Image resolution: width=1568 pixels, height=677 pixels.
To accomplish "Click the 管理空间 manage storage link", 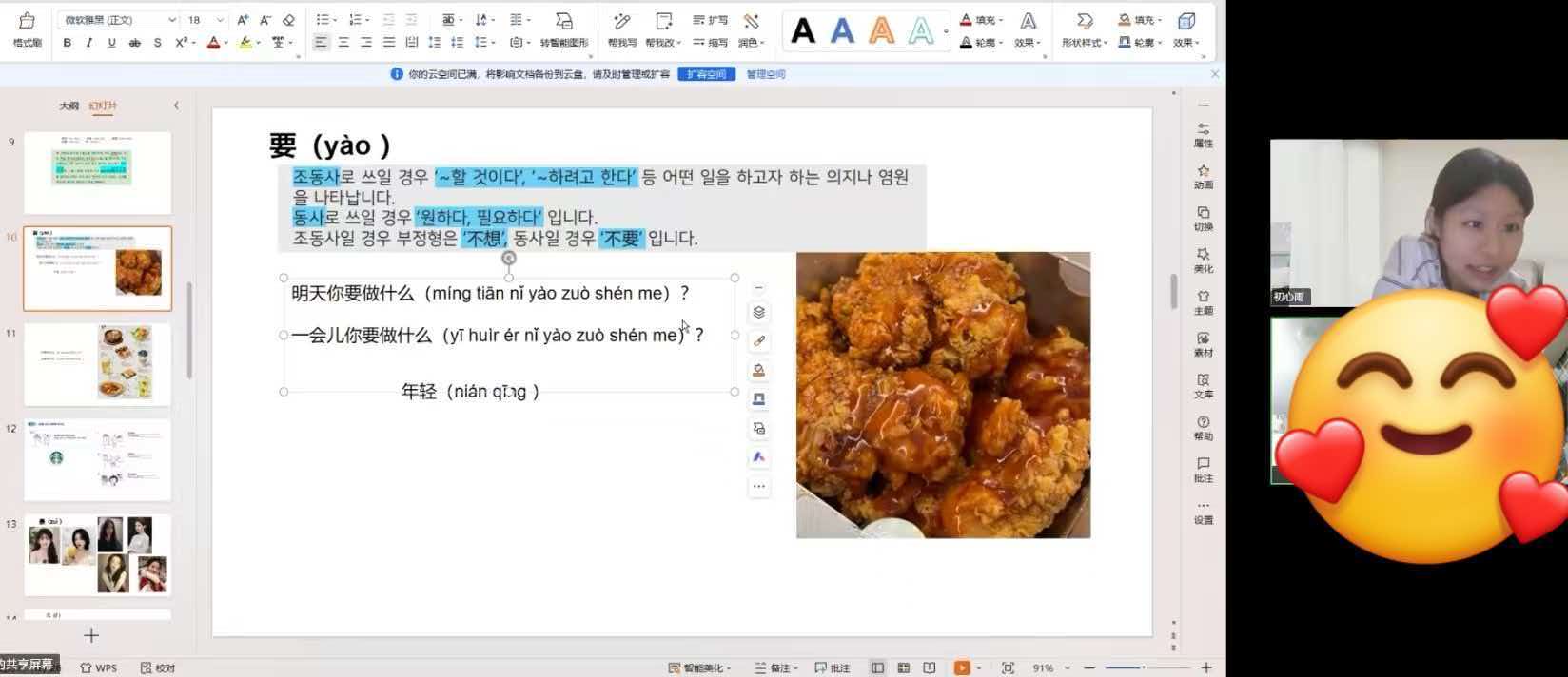I will pos(766,74).
